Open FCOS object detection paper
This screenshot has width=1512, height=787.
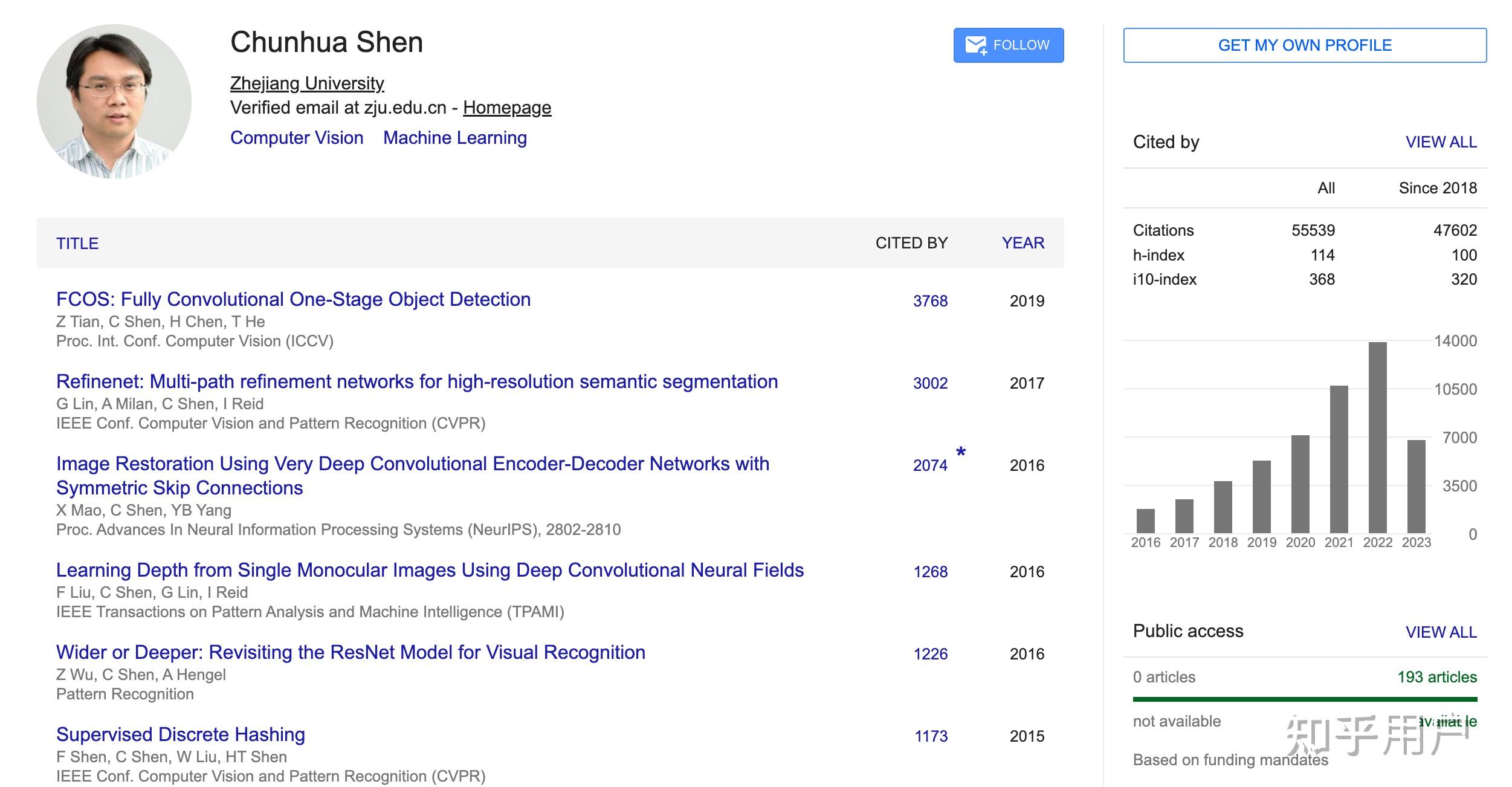pos(293,299)
